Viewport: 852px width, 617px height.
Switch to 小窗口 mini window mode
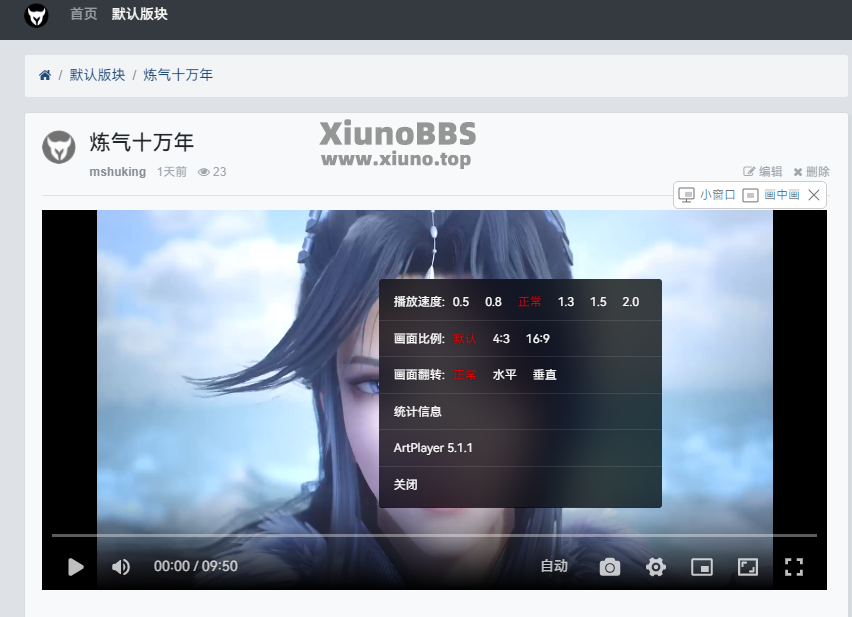pyautogui.click(x=717, y=195)
